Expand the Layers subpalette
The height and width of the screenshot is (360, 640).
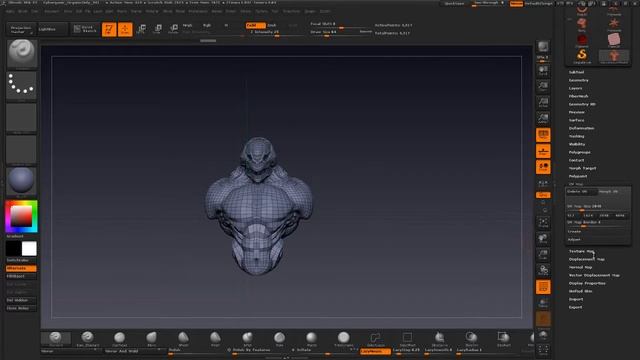(x=576, y=88)
